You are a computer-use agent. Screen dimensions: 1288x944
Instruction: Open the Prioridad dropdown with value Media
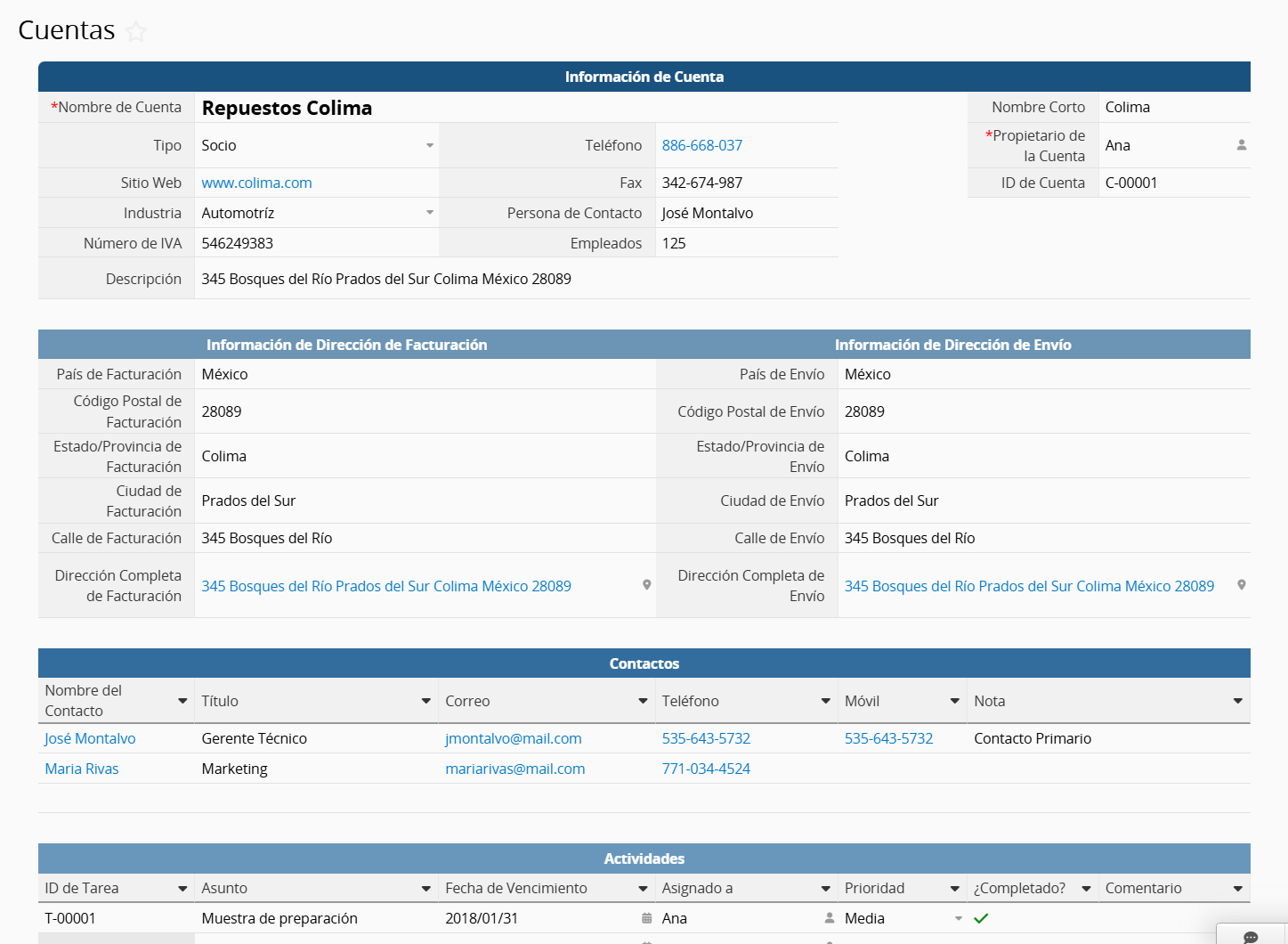coord(958,918)
